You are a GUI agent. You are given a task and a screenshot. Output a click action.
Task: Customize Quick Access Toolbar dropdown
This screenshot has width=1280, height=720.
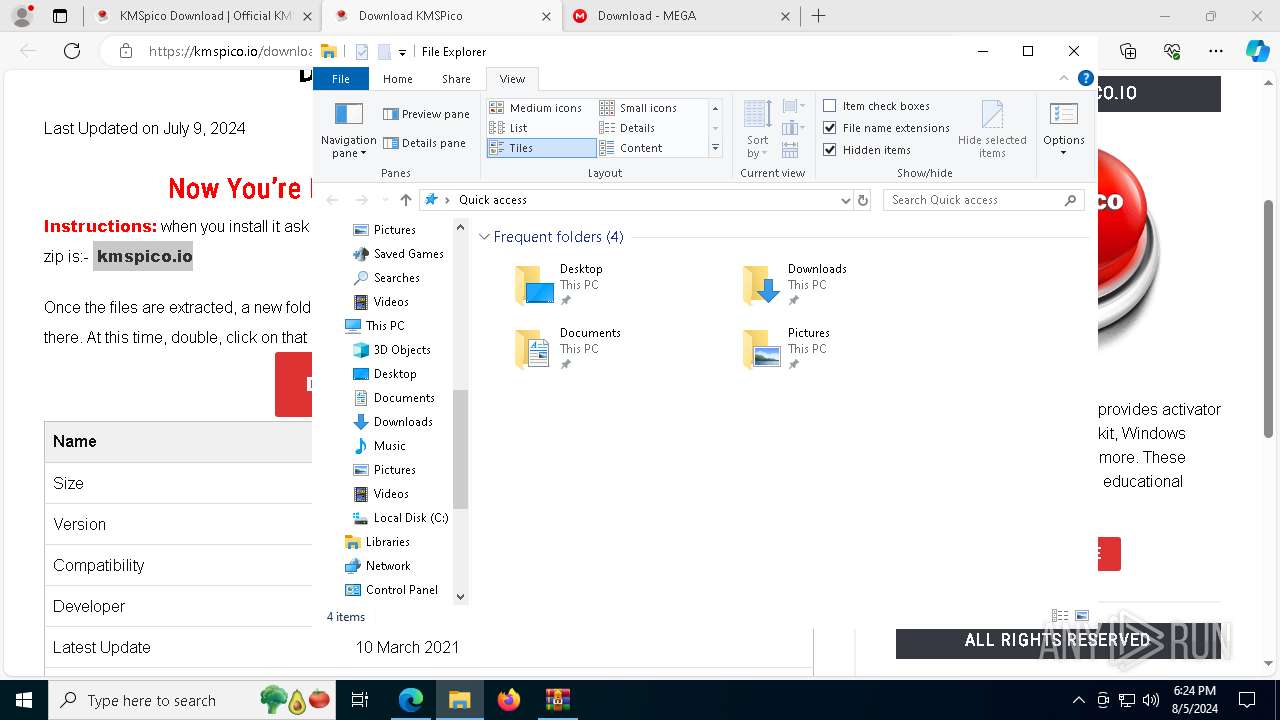[x=402, y=52]
